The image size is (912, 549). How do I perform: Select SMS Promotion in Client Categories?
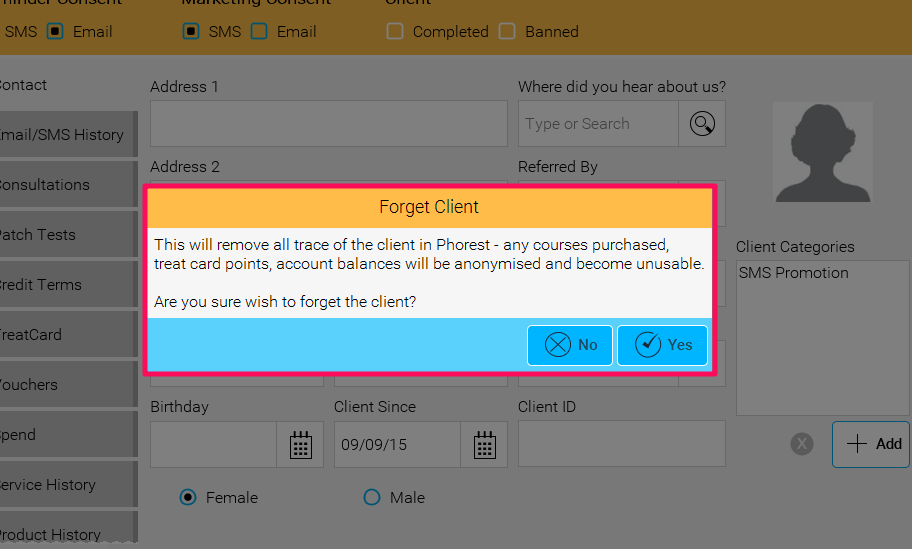(x=793, y=273)
